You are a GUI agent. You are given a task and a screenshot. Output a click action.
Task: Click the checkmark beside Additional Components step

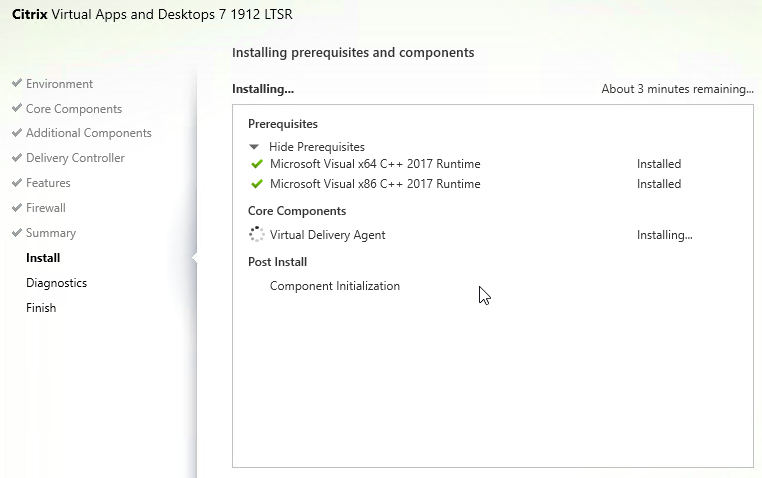click(17, 133)
